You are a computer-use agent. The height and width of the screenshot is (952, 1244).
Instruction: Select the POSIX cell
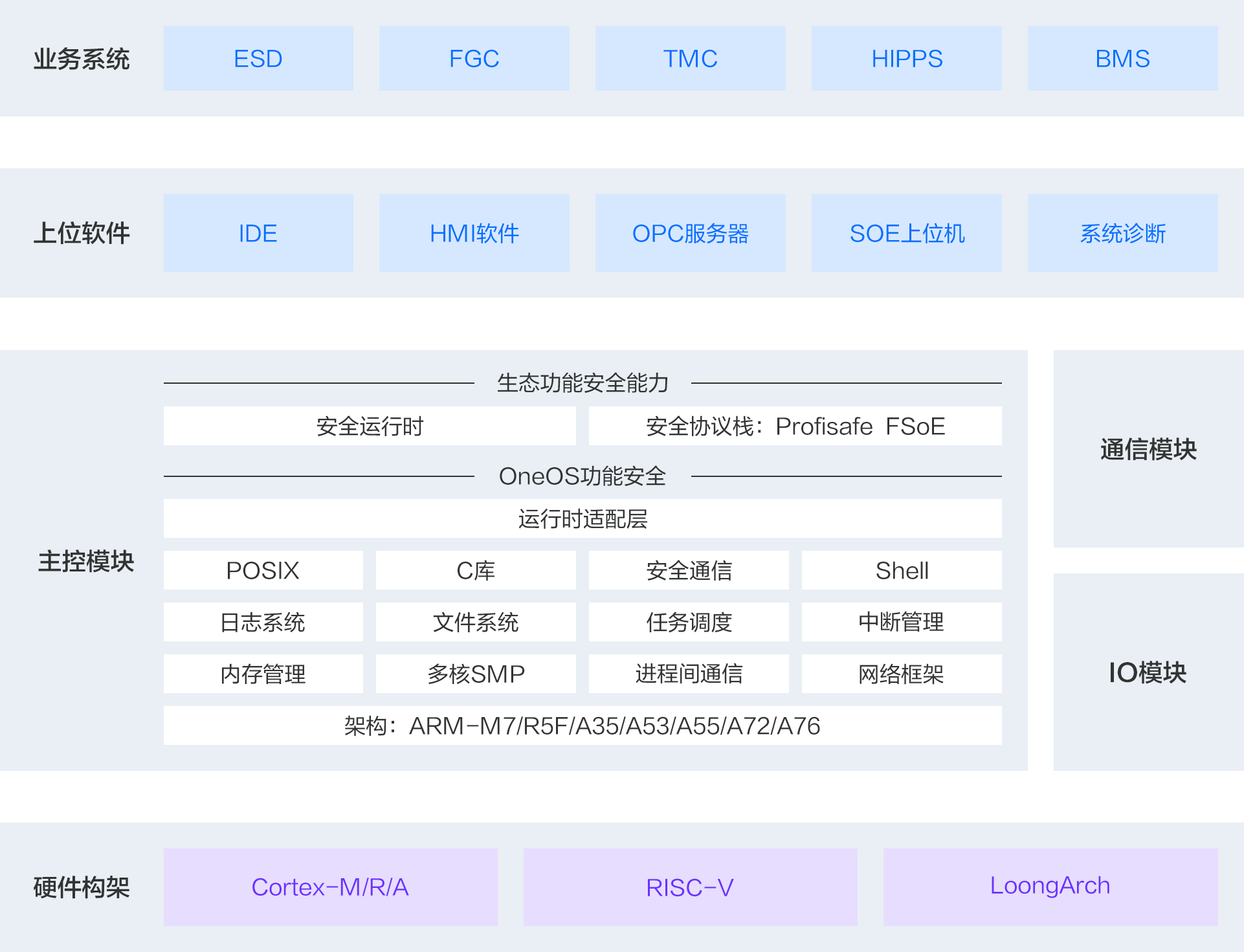coord(263,570)
